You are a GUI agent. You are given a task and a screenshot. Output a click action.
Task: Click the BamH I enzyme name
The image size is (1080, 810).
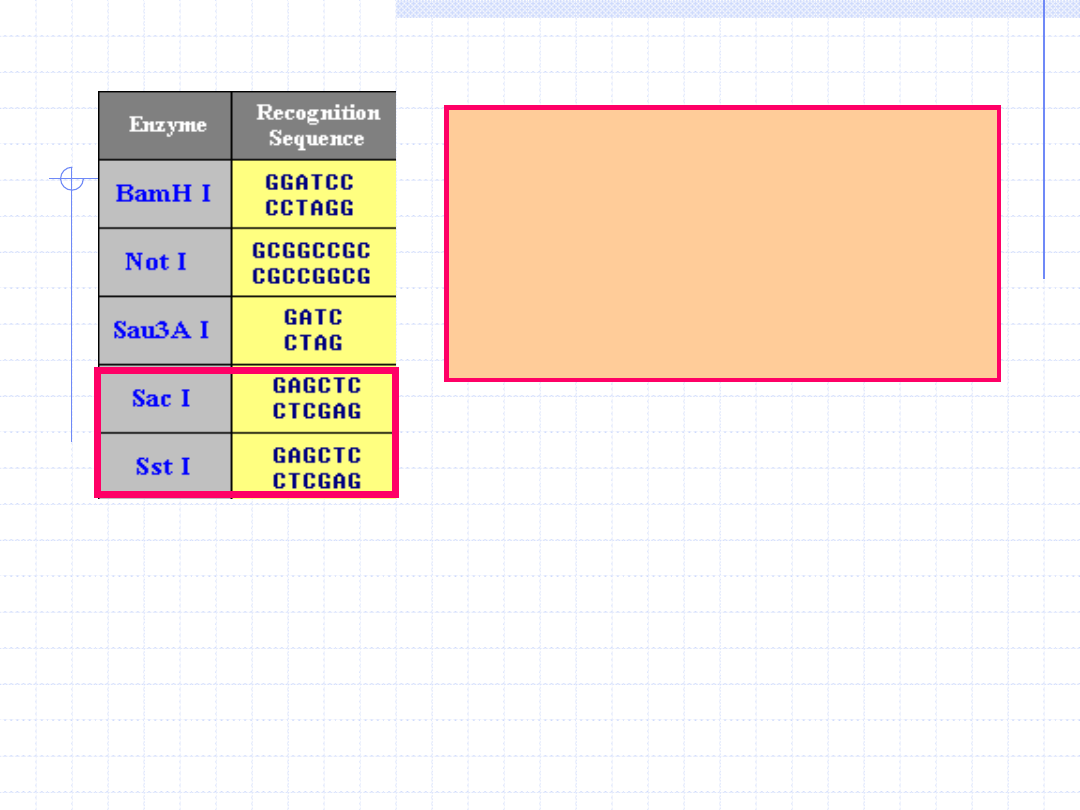pyautogui.click(x=163, y=193)
